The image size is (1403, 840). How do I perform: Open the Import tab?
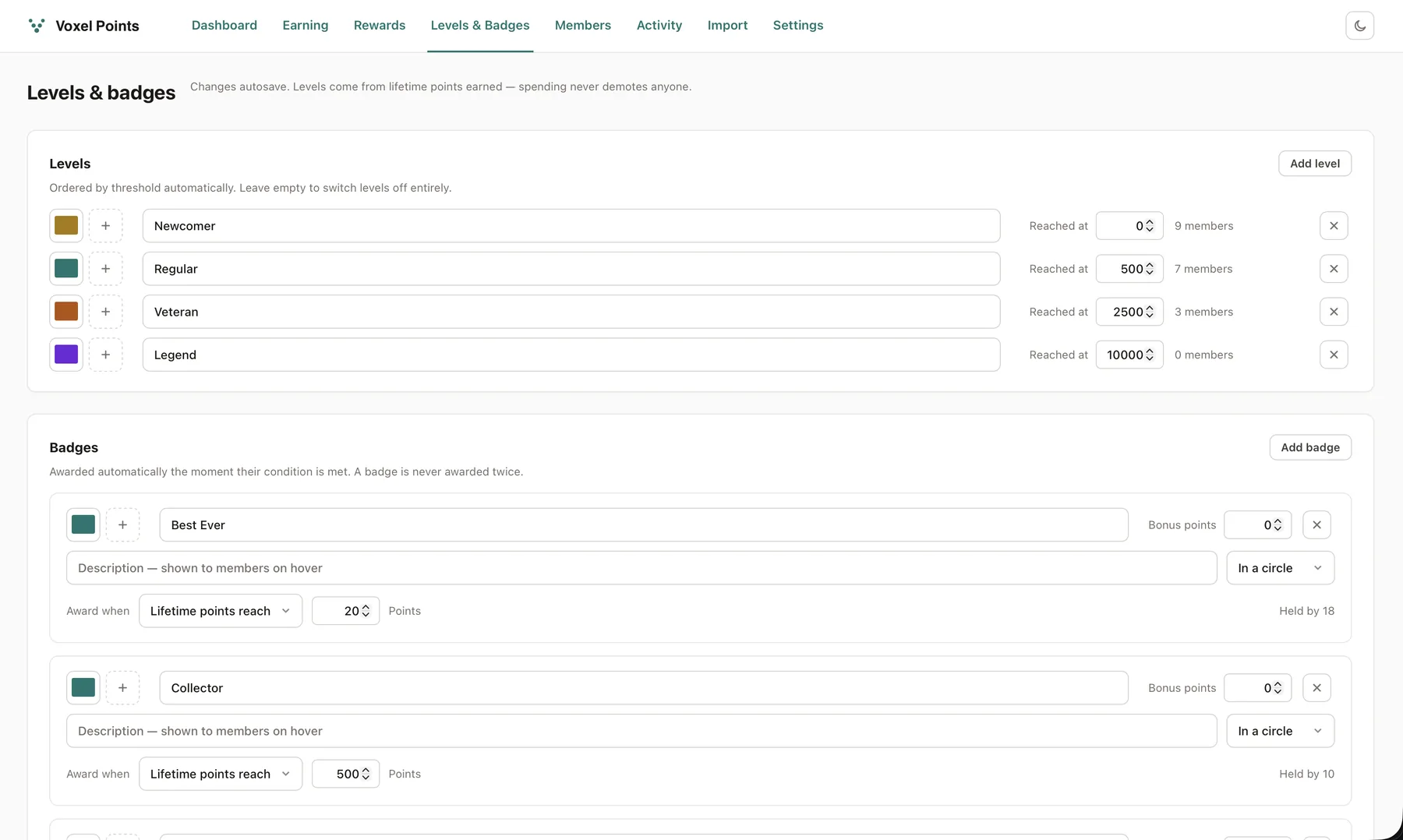coord(727,26)
